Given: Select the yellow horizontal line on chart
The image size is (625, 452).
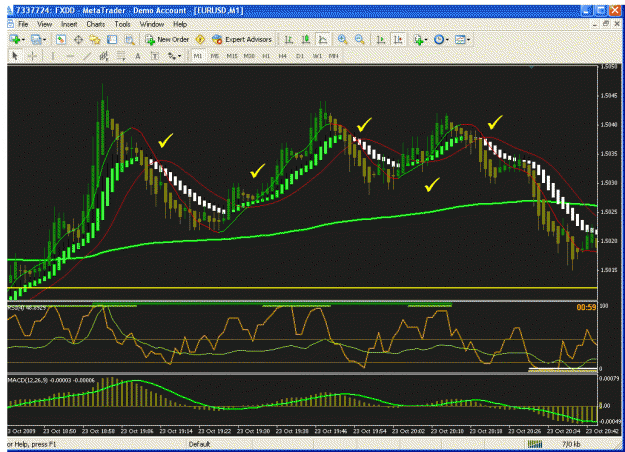Looking at the screenshot, I should [x=302, y=287].
